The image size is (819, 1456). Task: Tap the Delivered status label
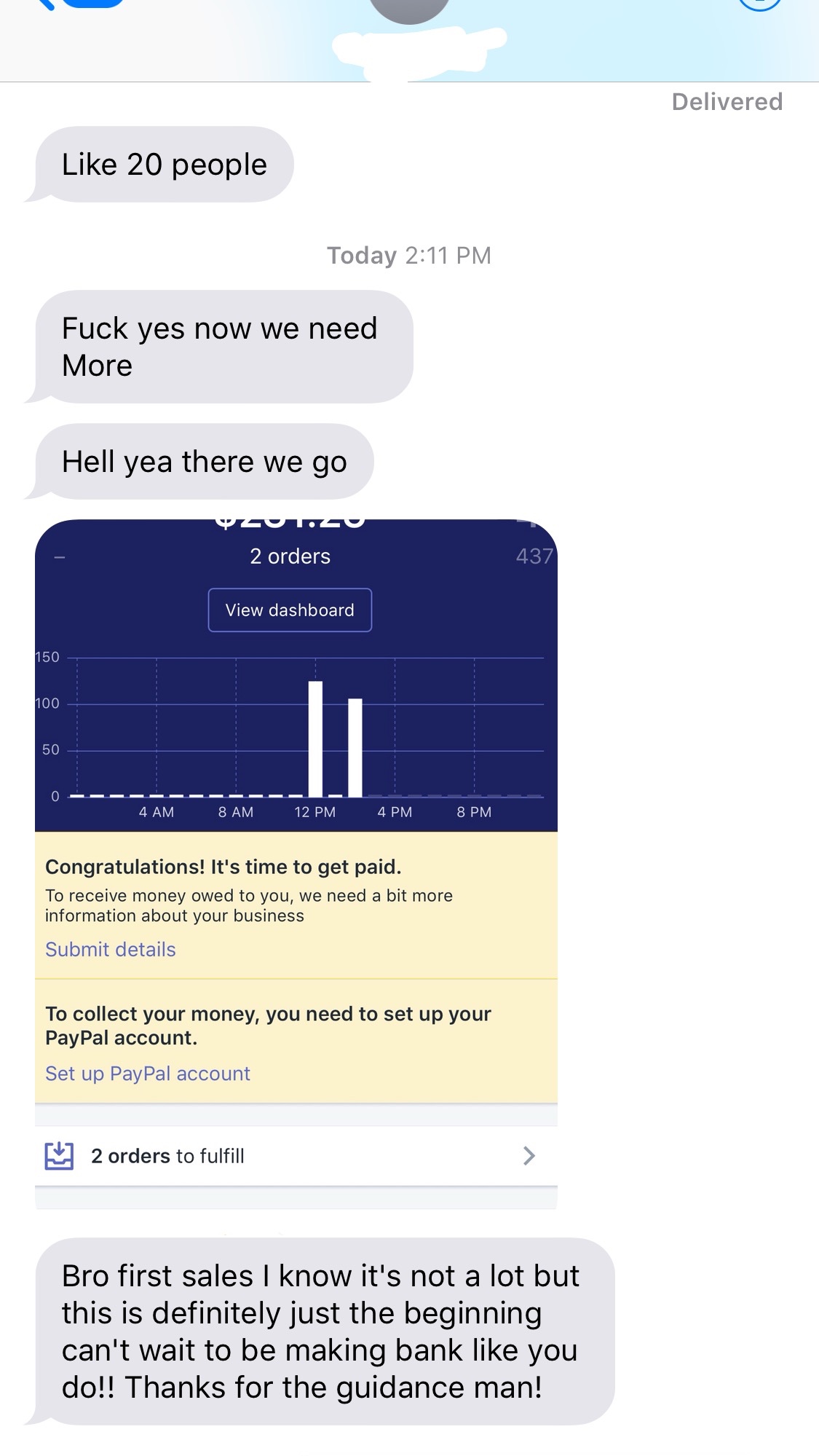pyautogui.click(x=727, y=102)
